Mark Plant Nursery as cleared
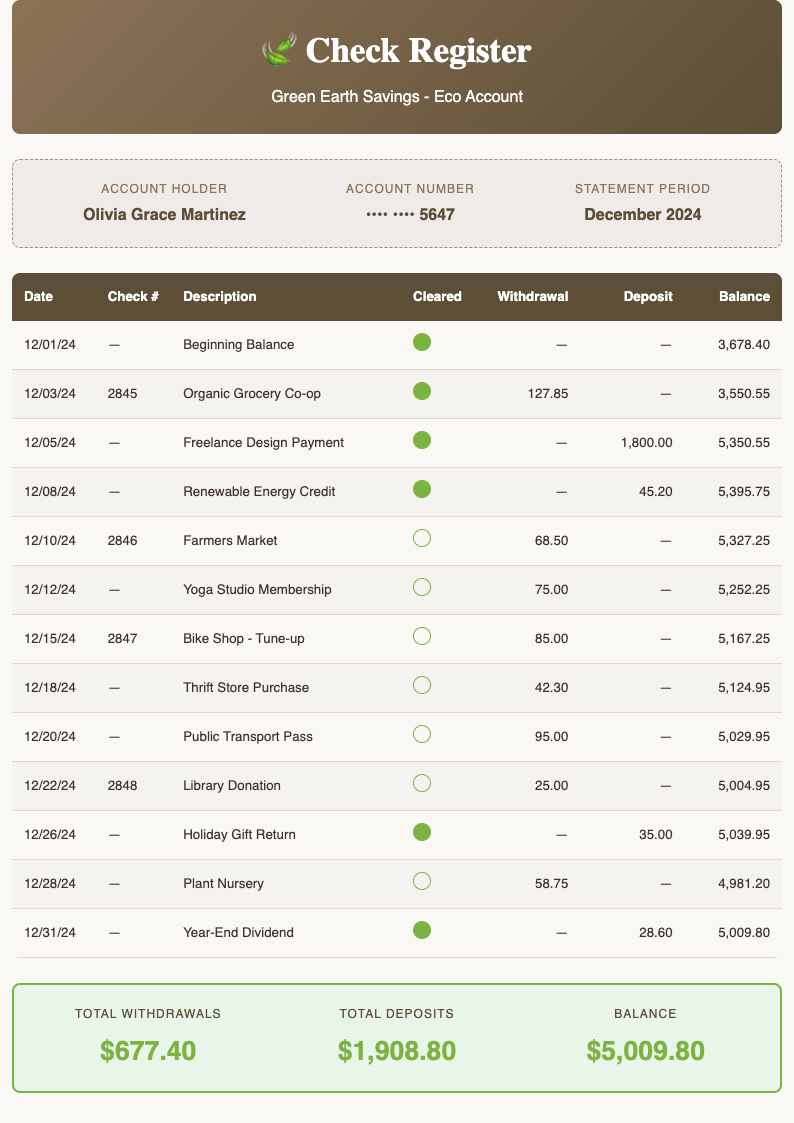The image size is (794, 1123). (x=422, y=881)
